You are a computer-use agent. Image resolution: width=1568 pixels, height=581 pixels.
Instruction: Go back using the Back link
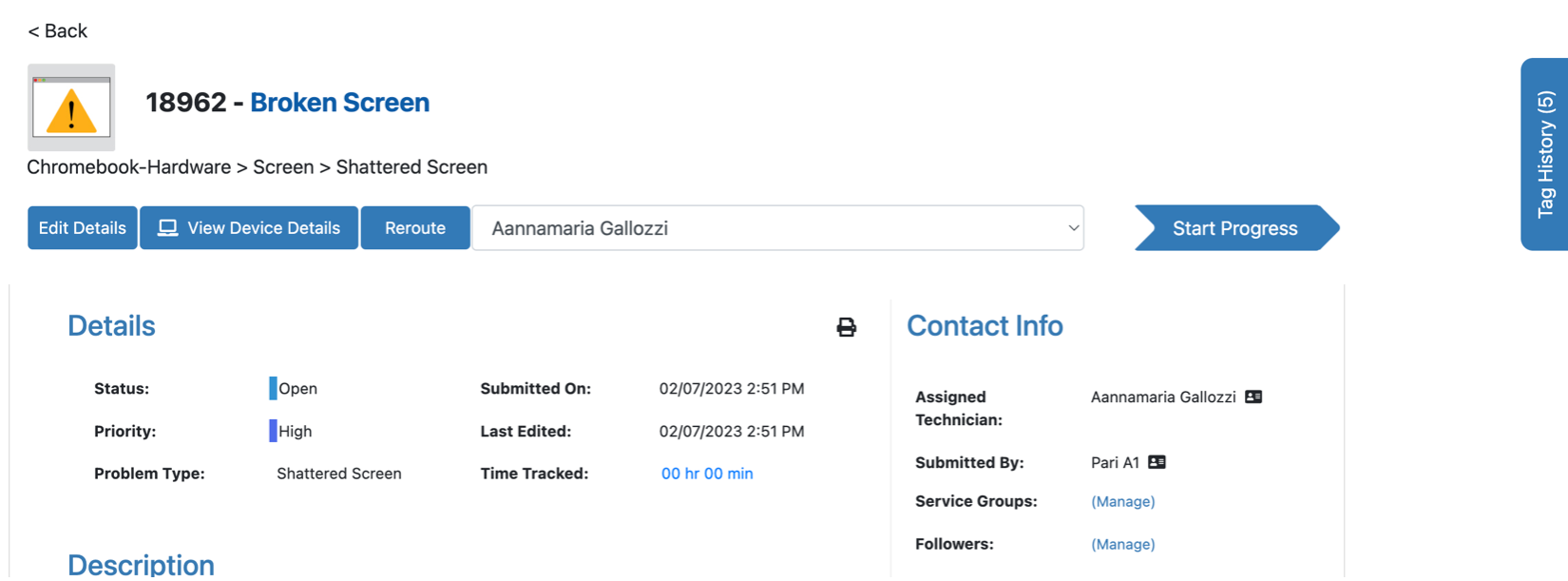[57, 31]
